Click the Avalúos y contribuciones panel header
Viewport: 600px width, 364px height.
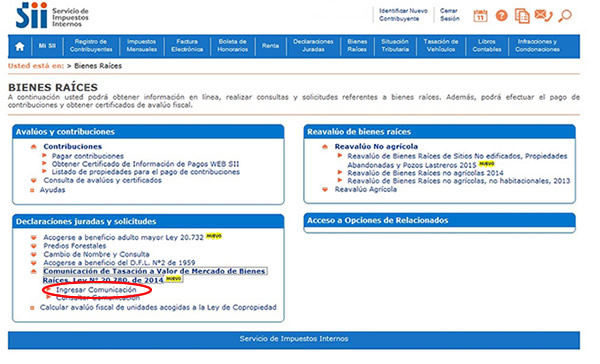pos(148,132)
